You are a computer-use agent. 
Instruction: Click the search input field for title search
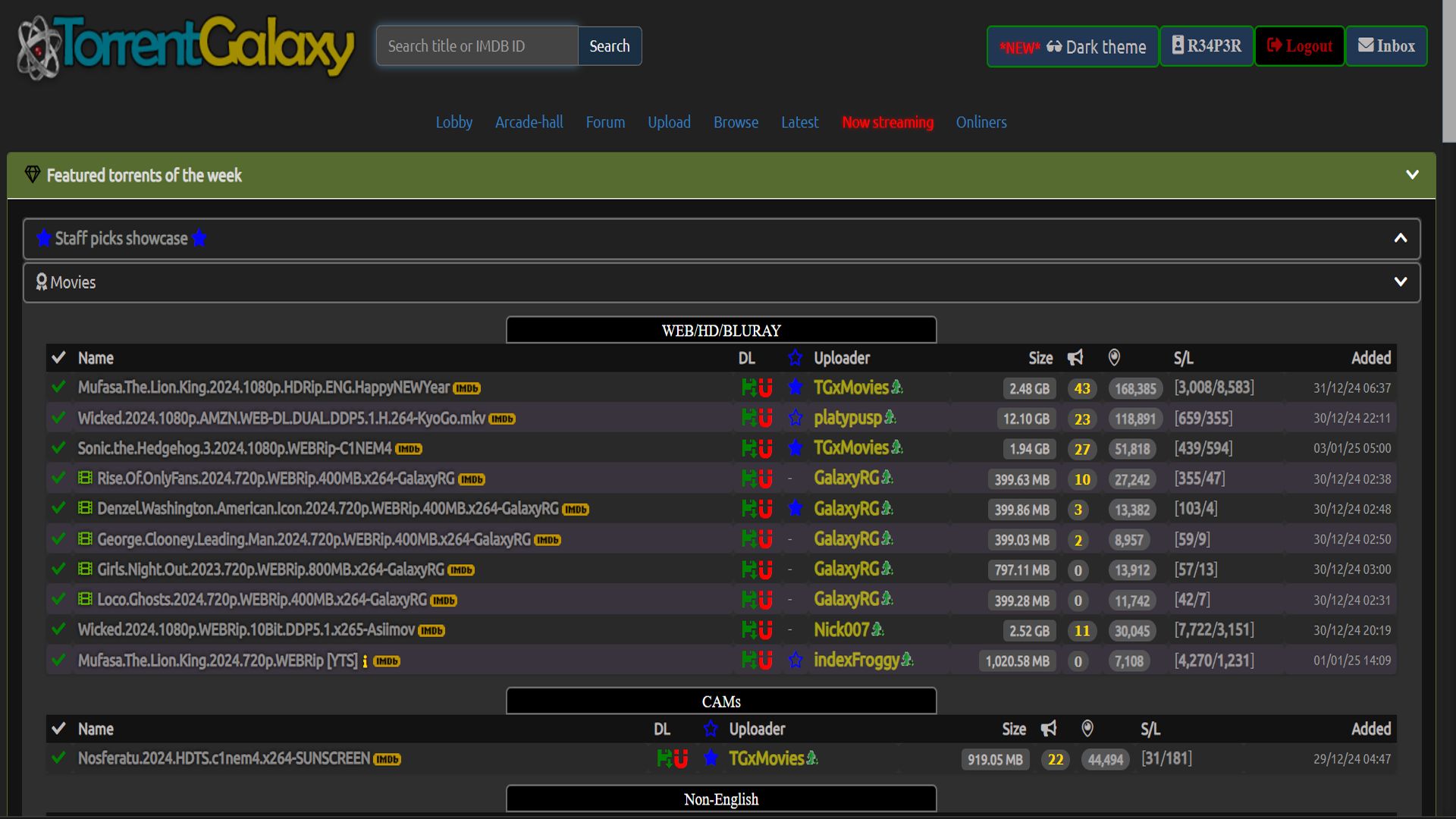(478, 45)
